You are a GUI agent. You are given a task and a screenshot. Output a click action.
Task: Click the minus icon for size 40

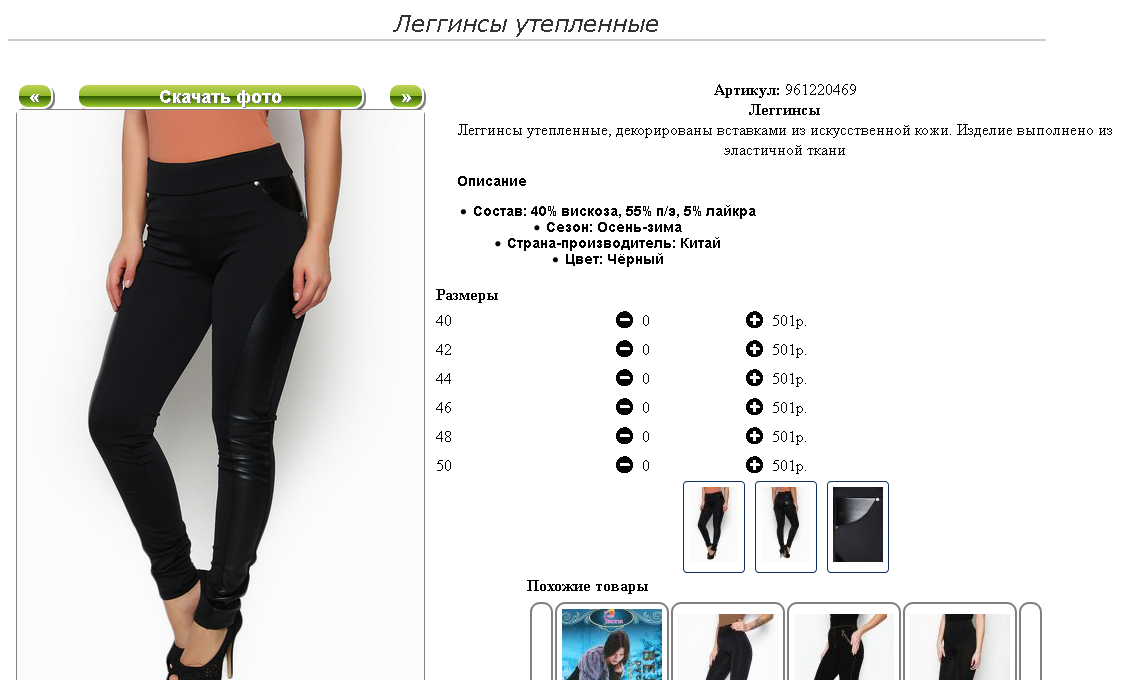click(x=624, y=320)
